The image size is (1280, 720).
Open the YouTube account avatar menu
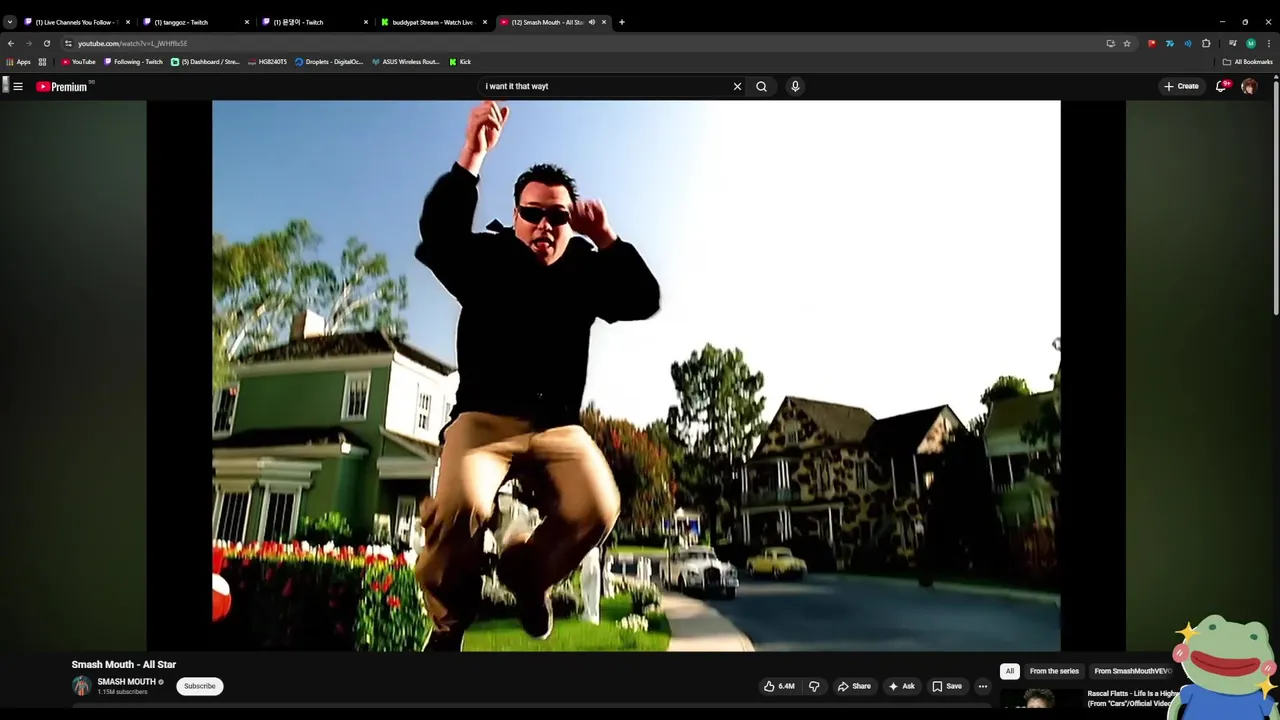tap(1249, 86)
